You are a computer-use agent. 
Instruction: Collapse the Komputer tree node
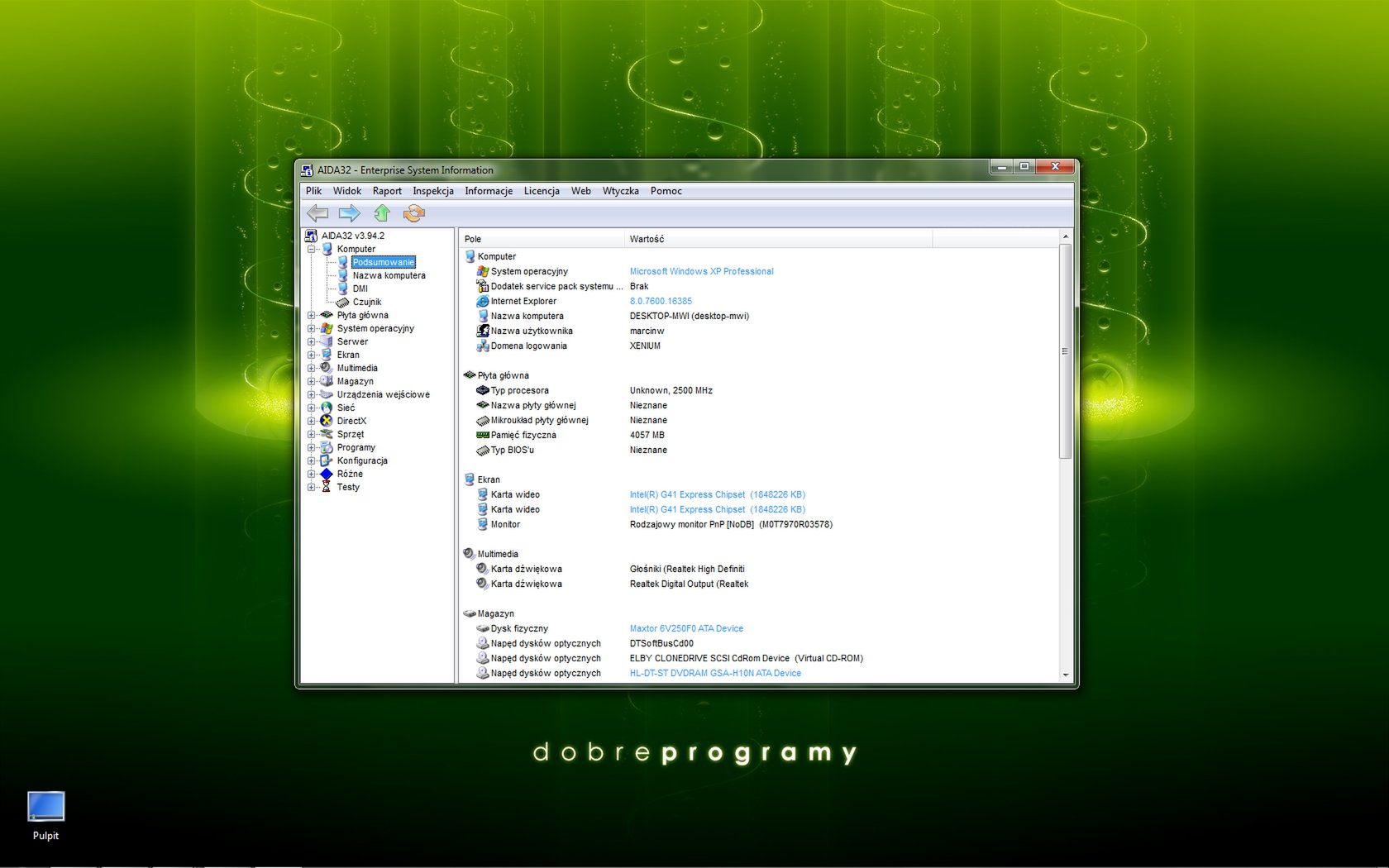tap(312, 249)
